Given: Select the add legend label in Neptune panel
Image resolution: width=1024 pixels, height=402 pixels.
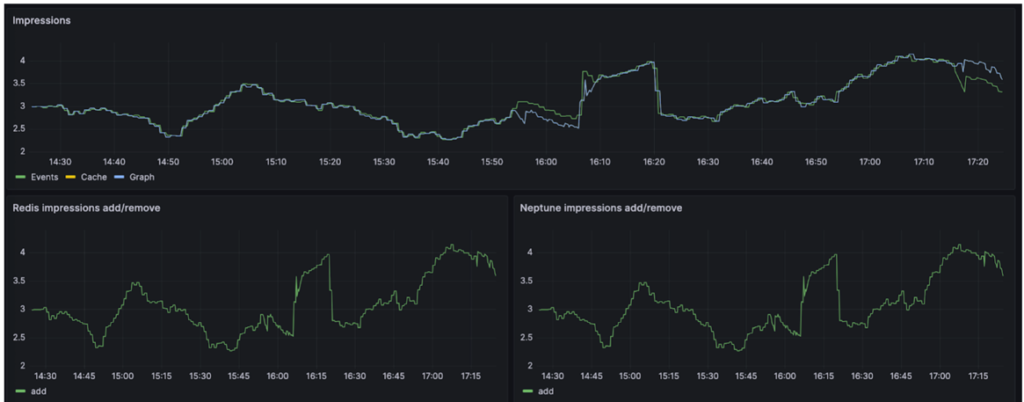Looking at the screenshot, I should 546,391.
